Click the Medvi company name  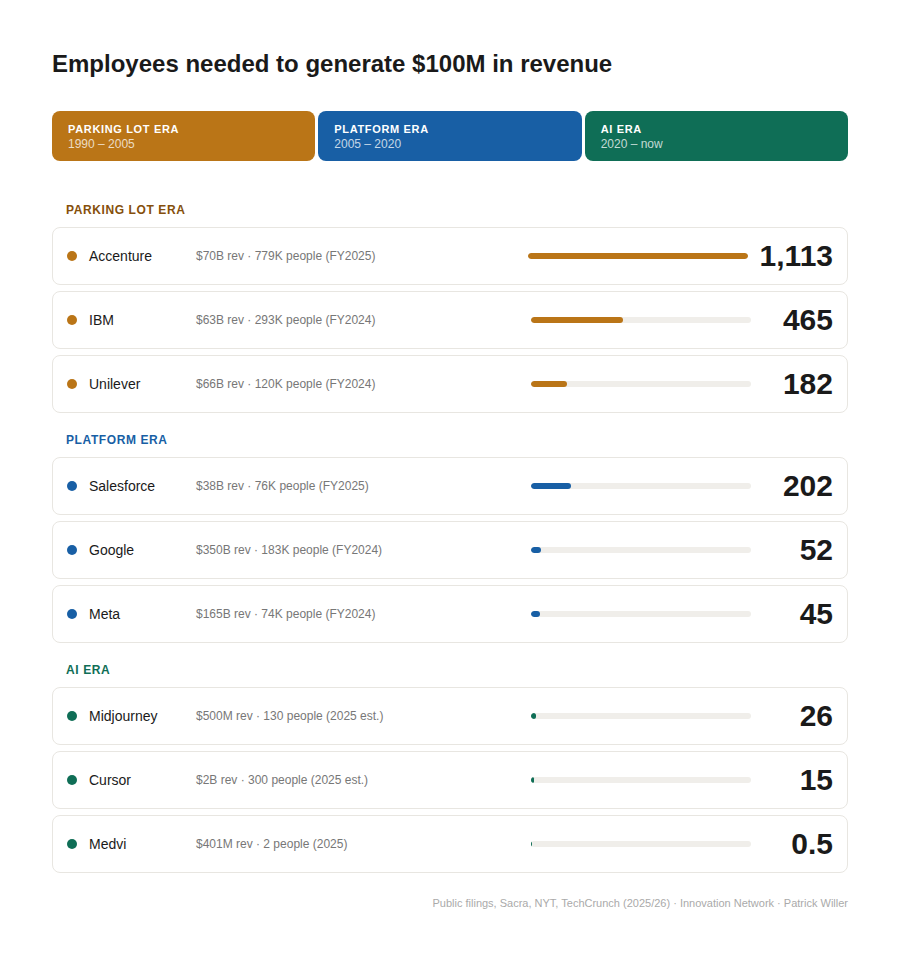(107, 845)
